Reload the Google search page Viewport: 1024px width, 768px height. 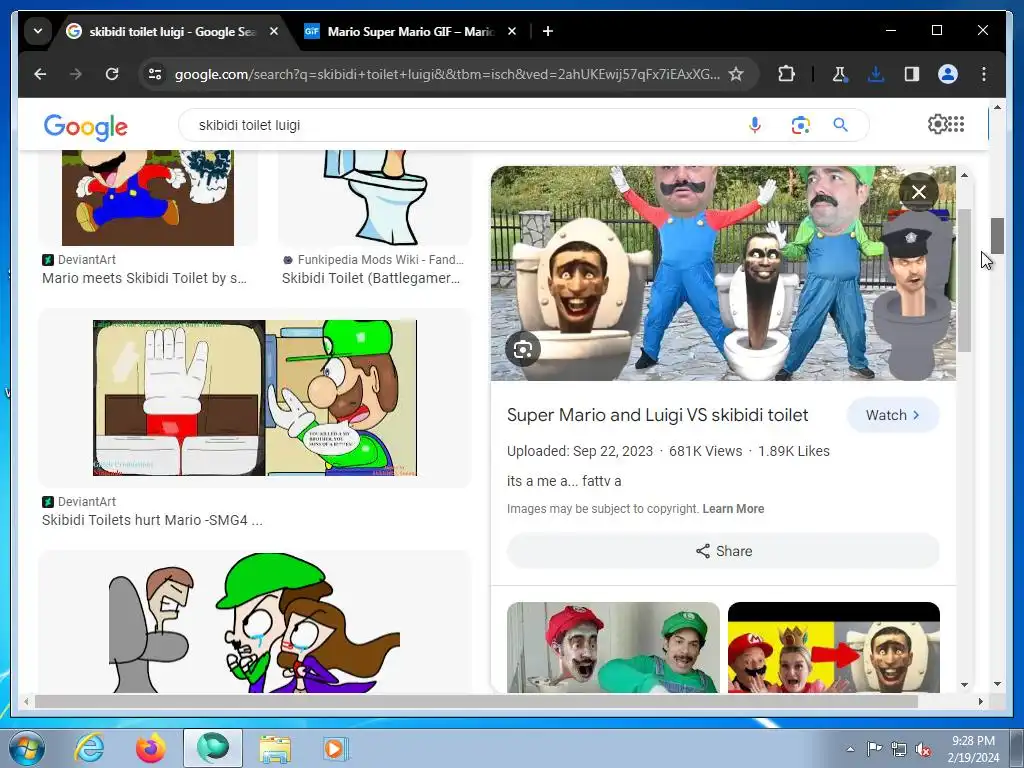pyautogui.click(x=112, y=74)
